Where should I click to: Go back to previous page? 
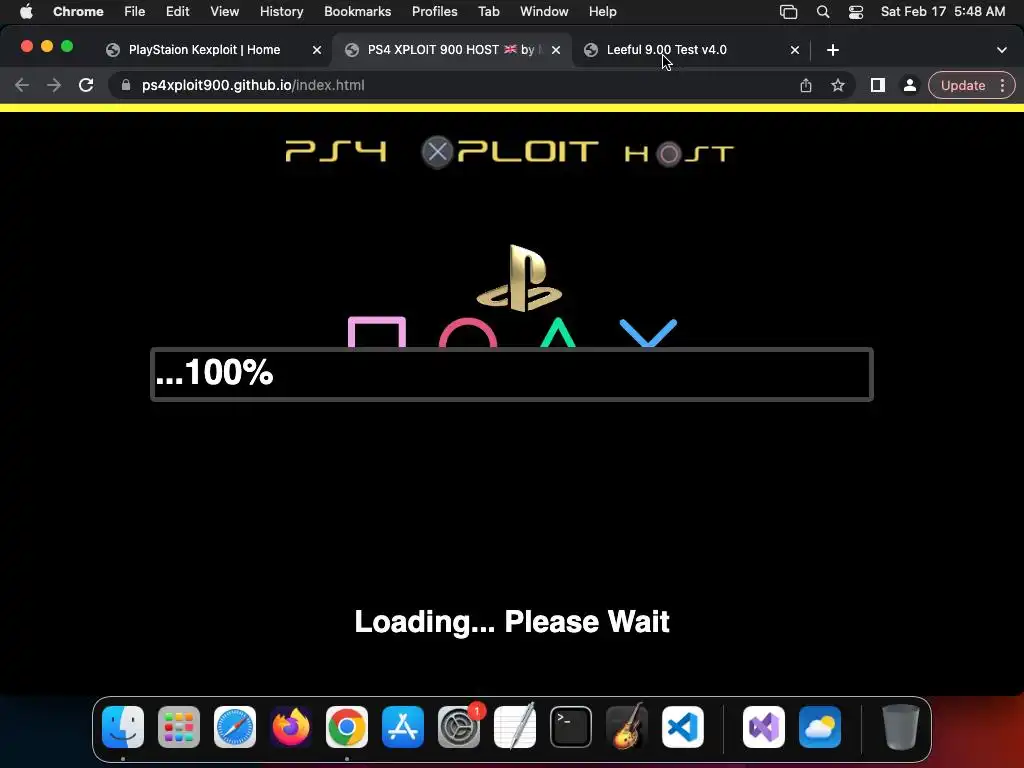(22, 85)
